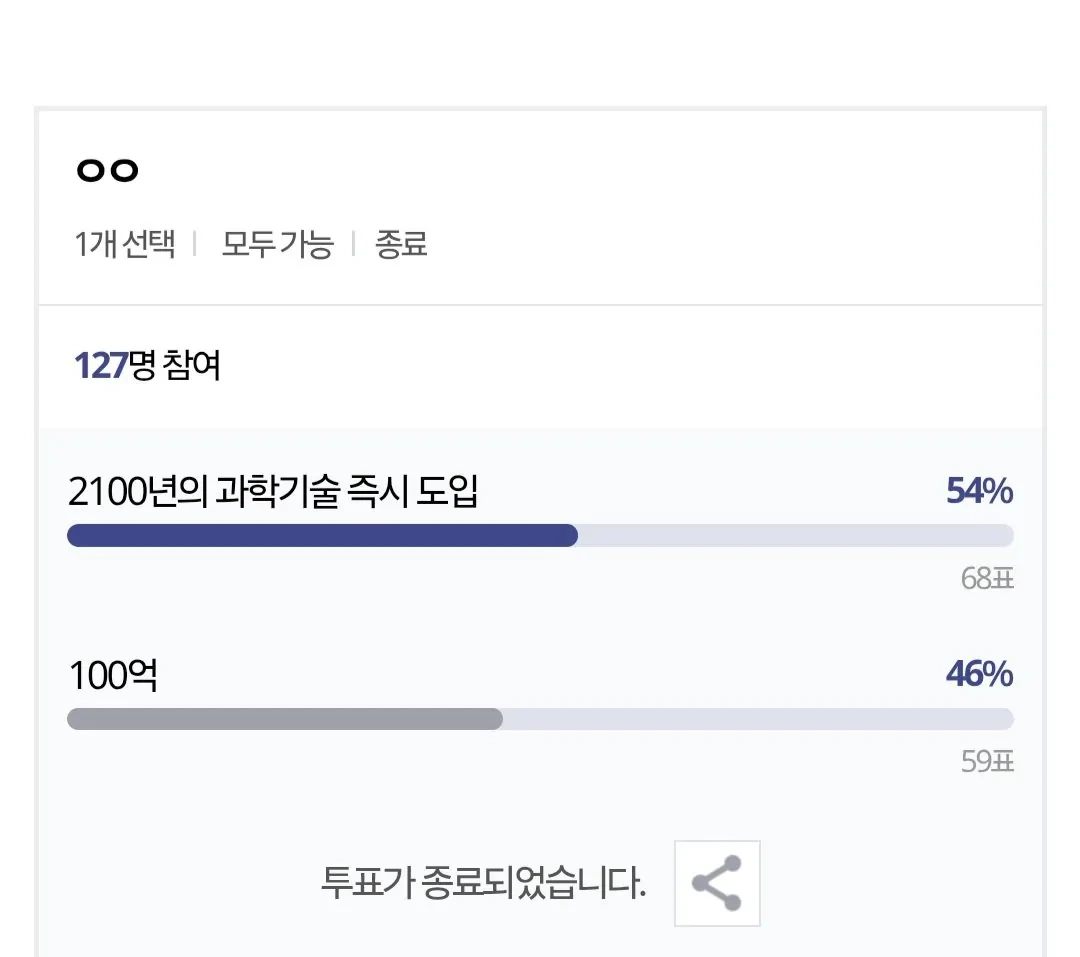Click the blue progress bar for the first option

(320, 536)
